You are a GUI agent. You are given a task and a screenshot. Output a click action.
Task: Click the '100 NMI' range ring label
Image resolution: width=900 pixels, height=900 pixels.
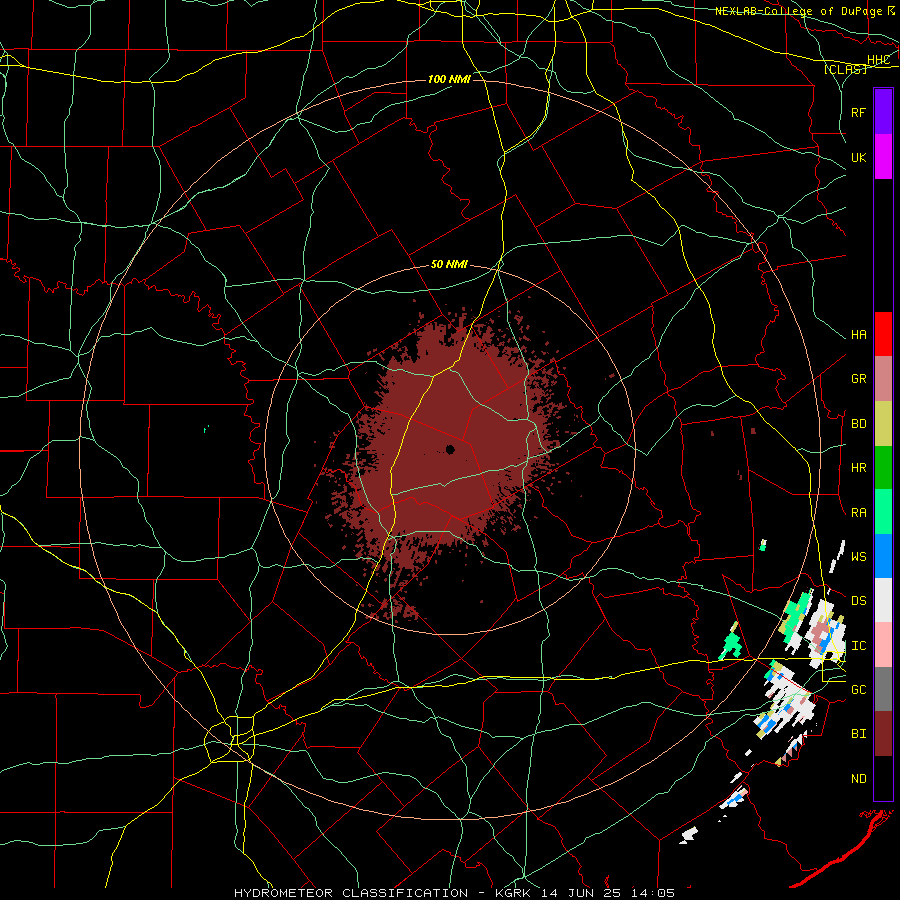point(449,79)
